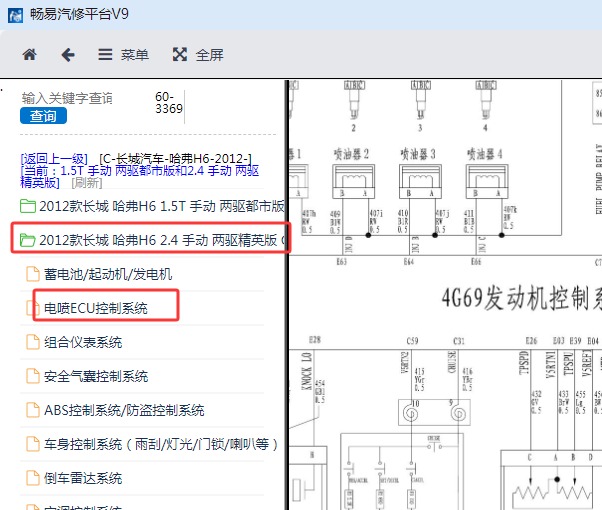Click the C31 connector label
This screenshot has width=602, height=510.
pos(459,341)
